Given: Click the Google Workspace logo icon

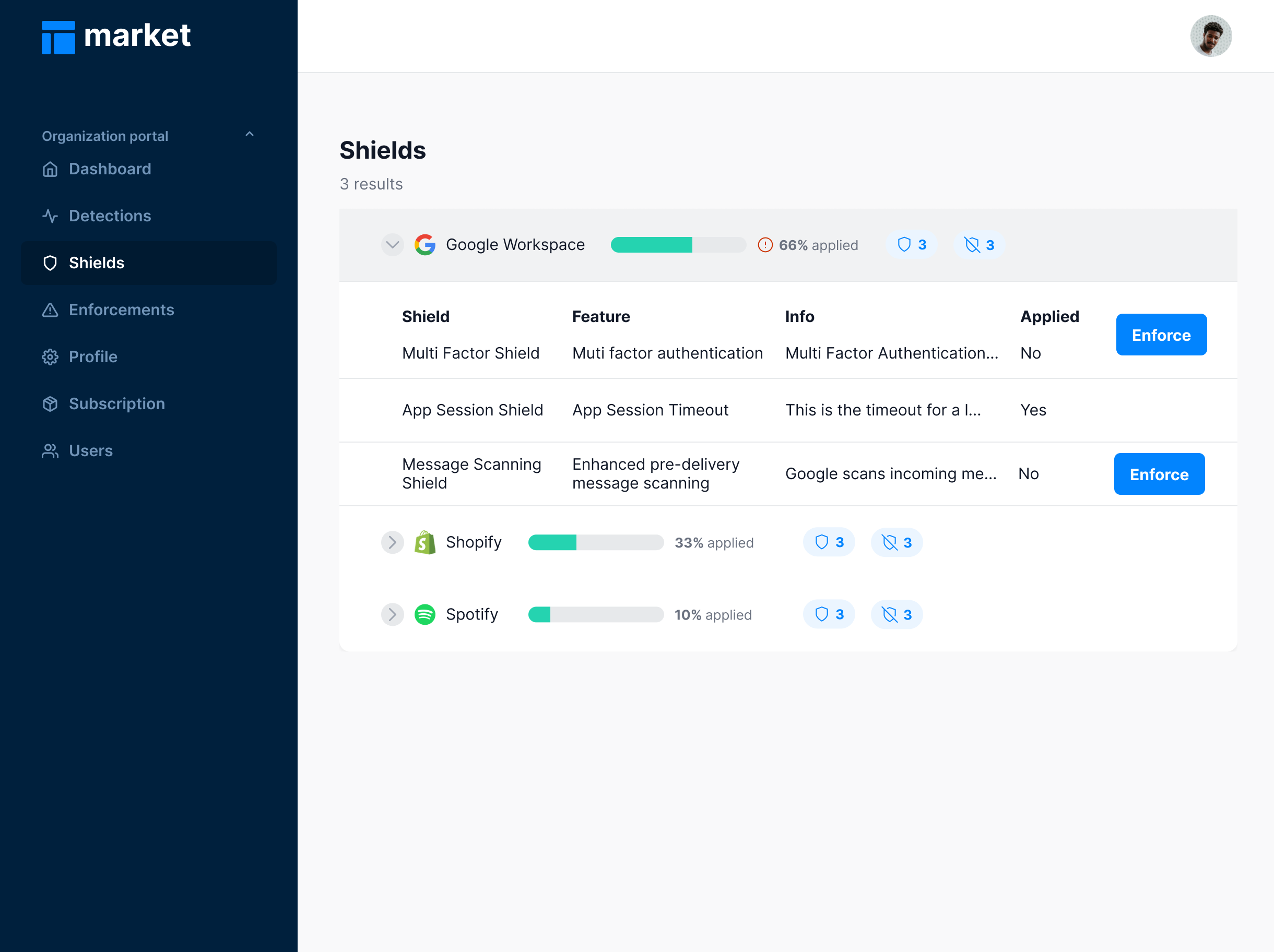Looking at the screenshot, I should click(425, 245).
